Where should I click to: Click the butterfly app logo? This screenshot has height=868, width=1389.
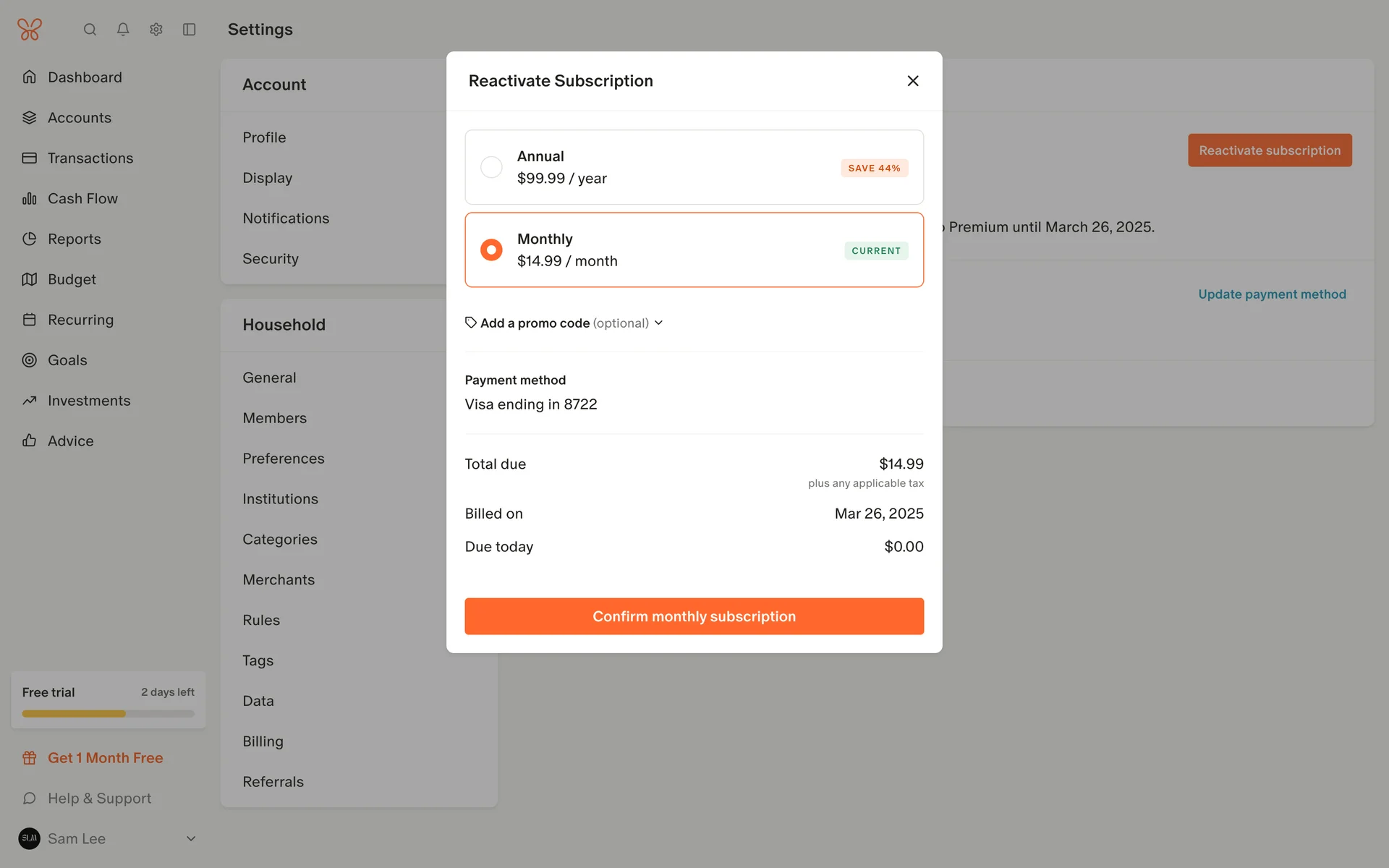30,30
